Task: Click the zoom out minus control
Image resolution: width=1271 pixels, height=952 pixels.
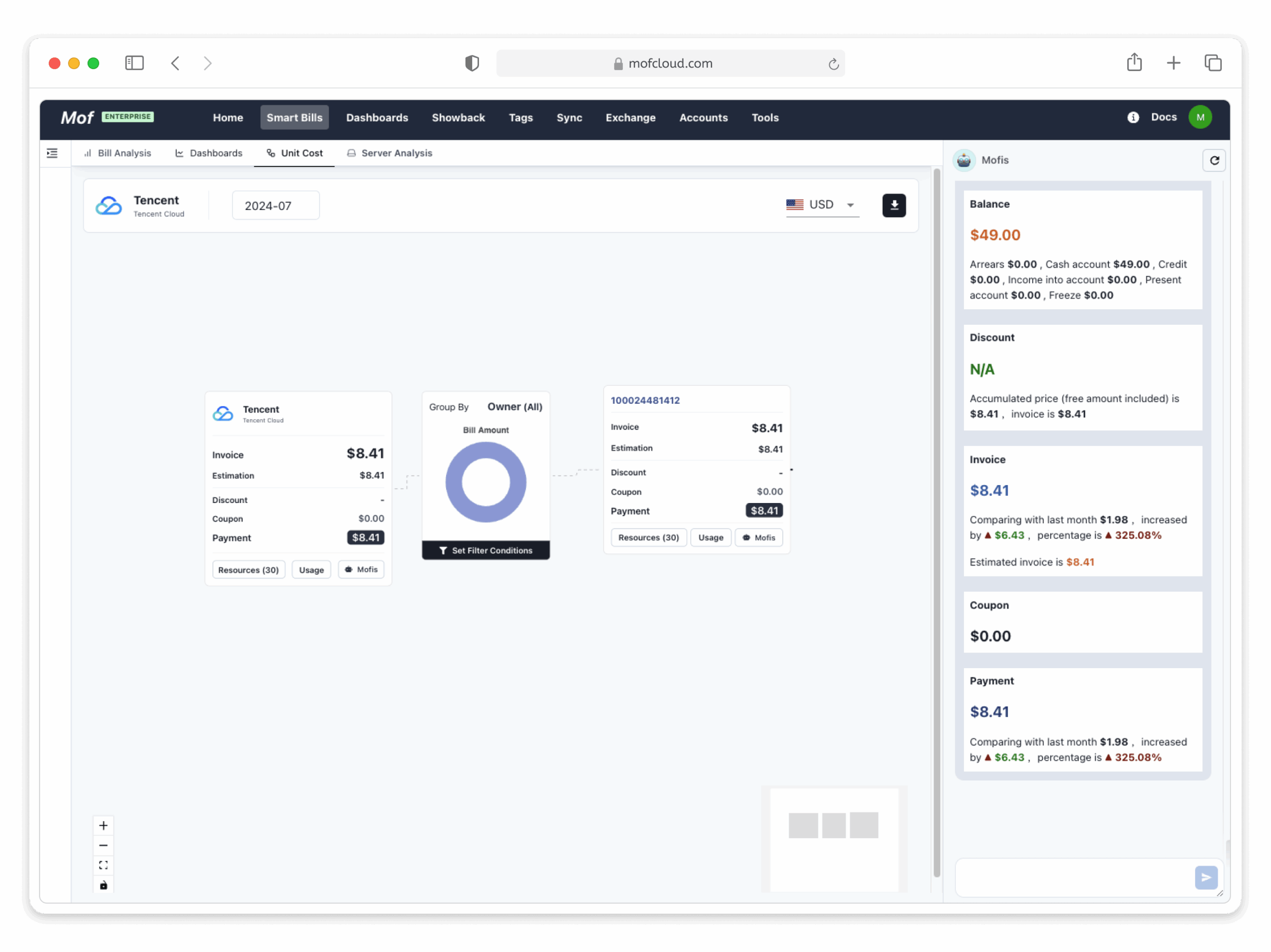Action: click(103, 845)
